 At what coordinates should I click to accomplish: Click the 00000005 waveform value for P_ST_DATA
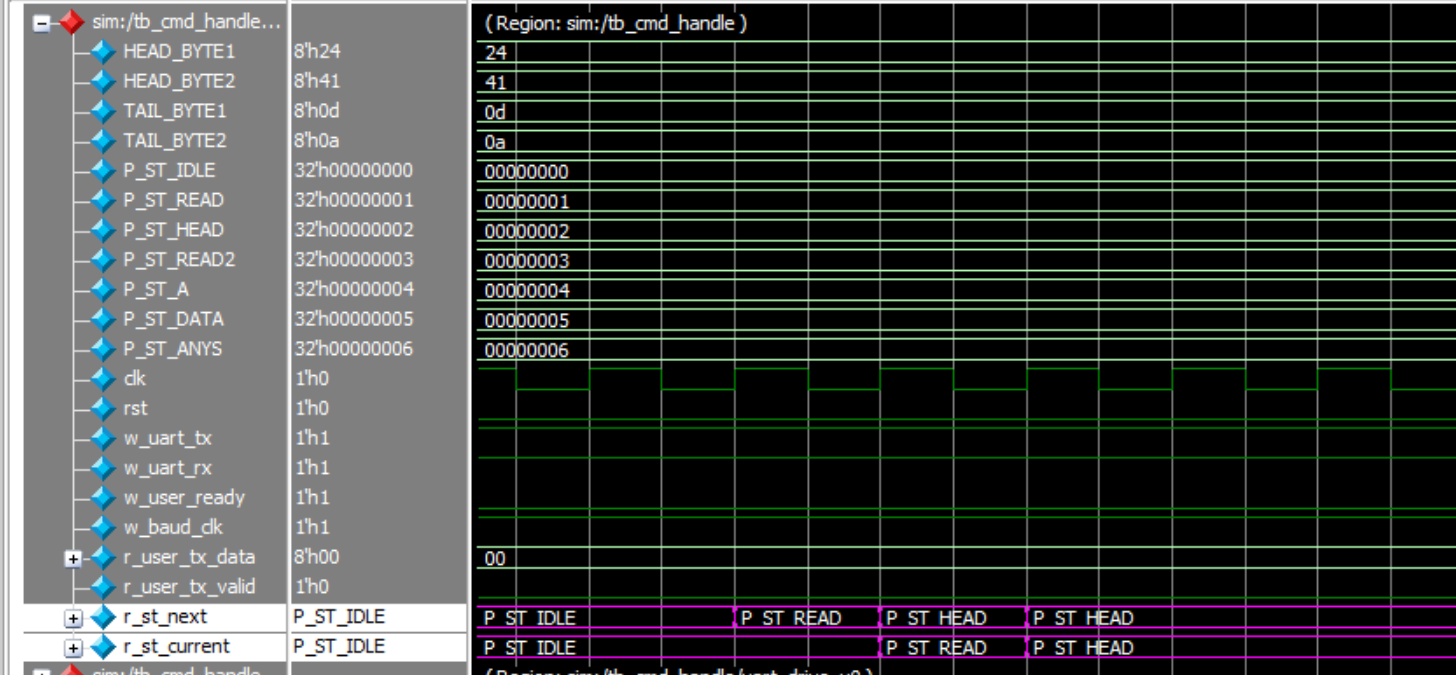(x=527, y=321)
